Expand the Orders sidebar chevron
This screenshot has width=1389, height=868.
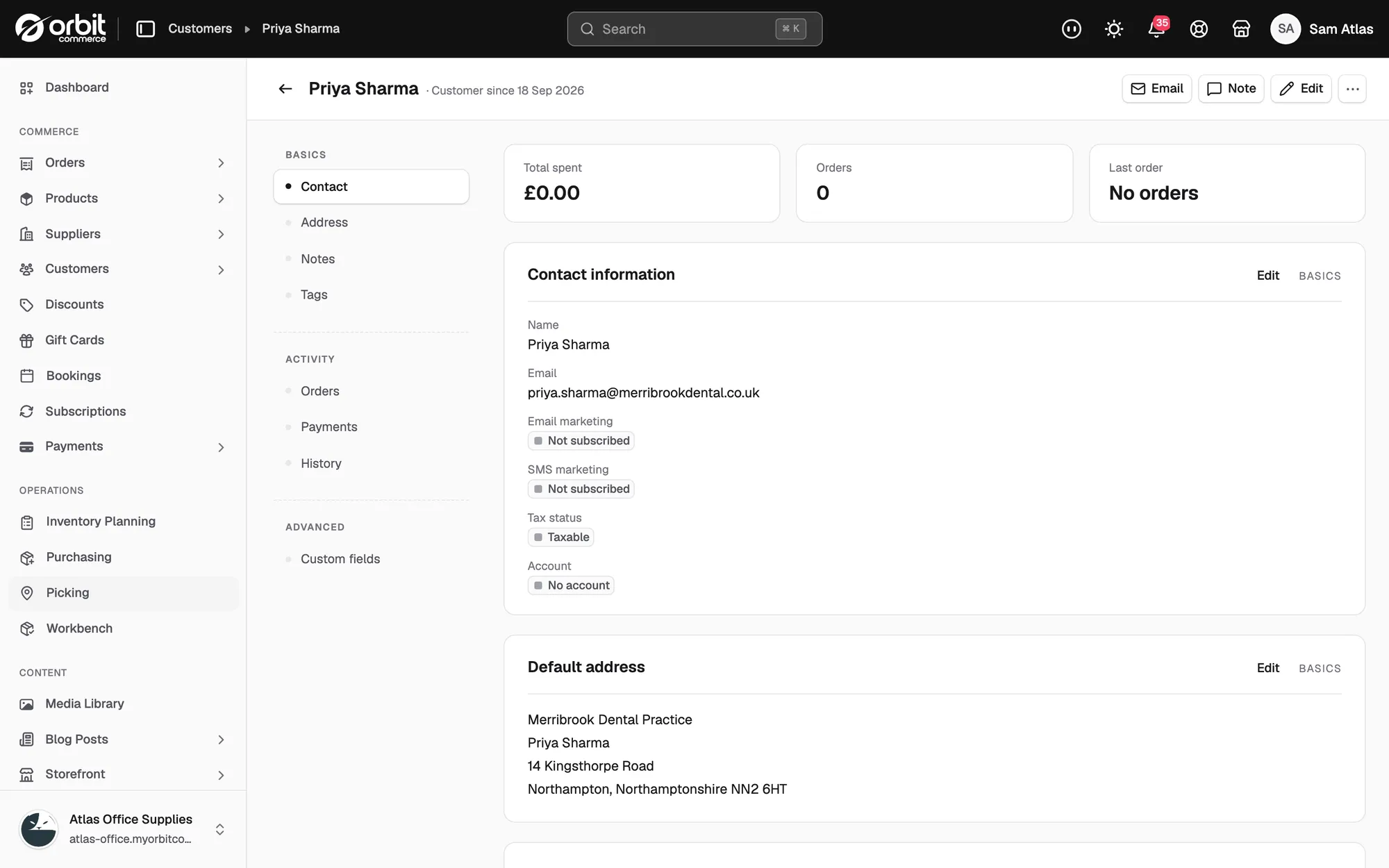click(x=221, y=163)
